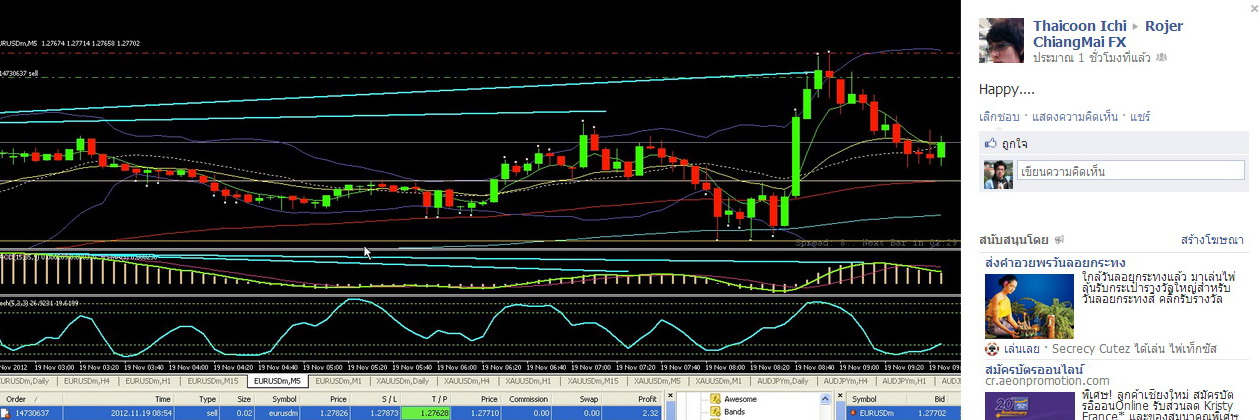Switch to the EURUSDm,H4 chart tab
Image resolution: width=1260 pixels, height=420 pixels.
87,380
